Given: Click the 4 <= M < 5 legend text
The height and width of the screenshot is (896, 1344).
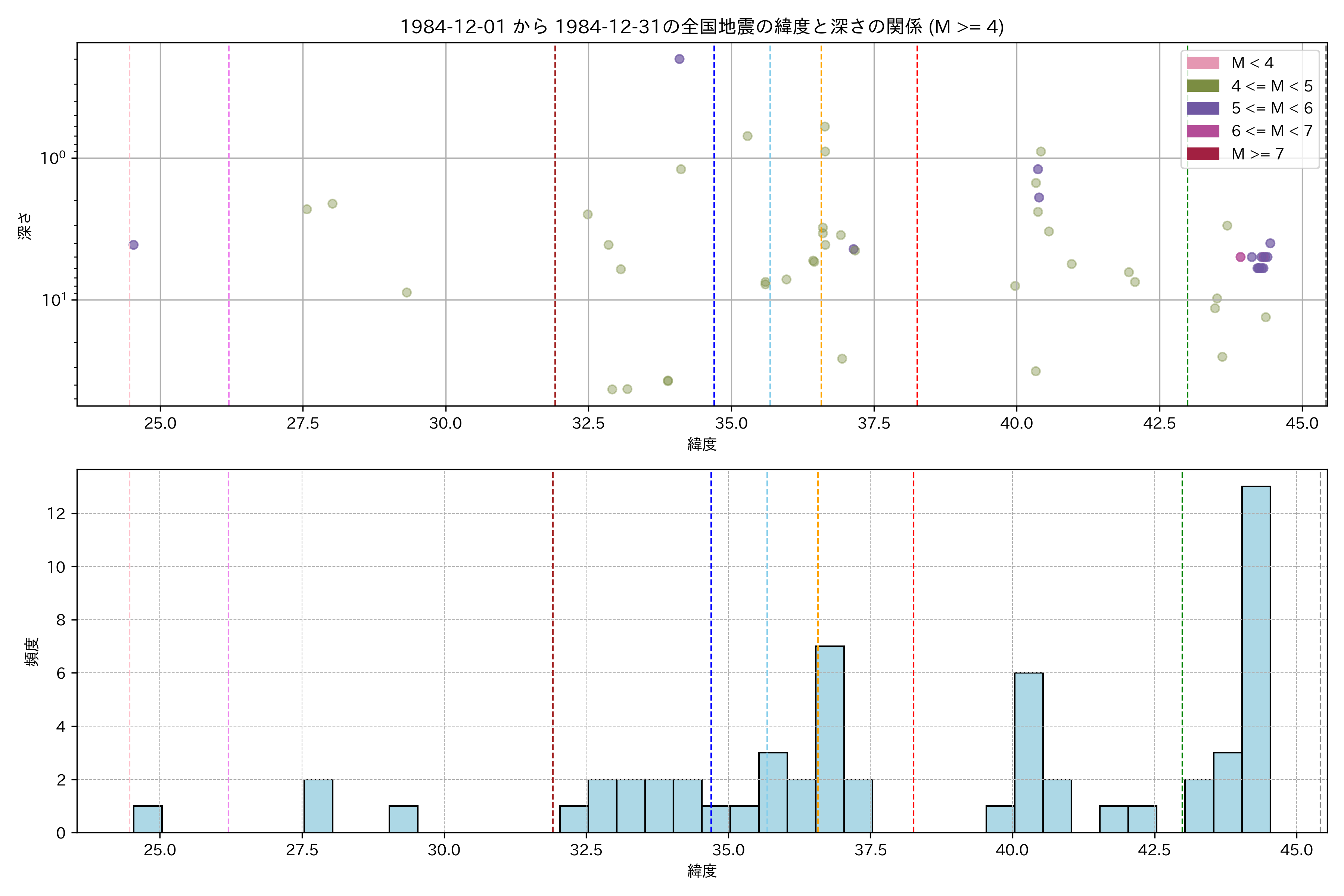Looking at the screenshot, I should [x=1272, y=86].
